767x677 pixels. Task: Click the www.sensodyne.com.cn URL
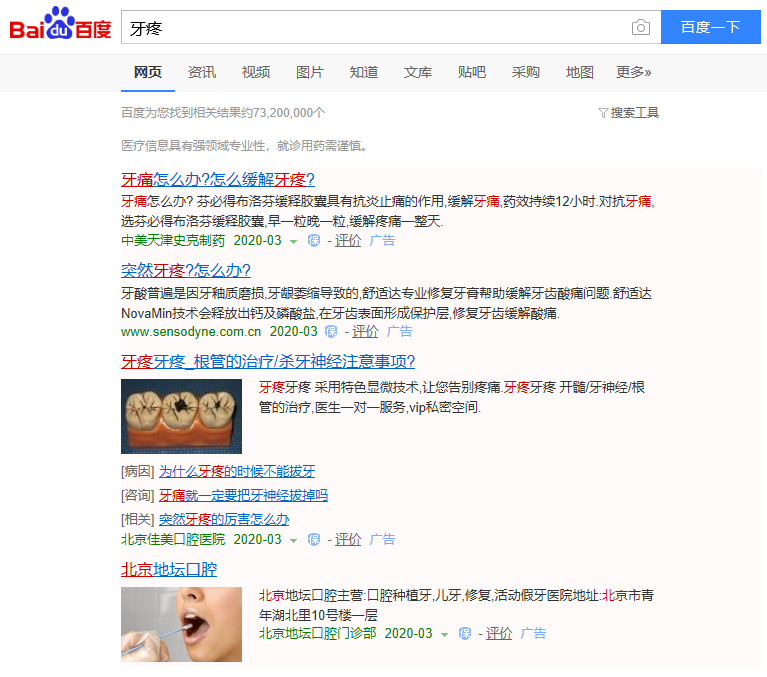pyautogui.click(x=191, y=332)
